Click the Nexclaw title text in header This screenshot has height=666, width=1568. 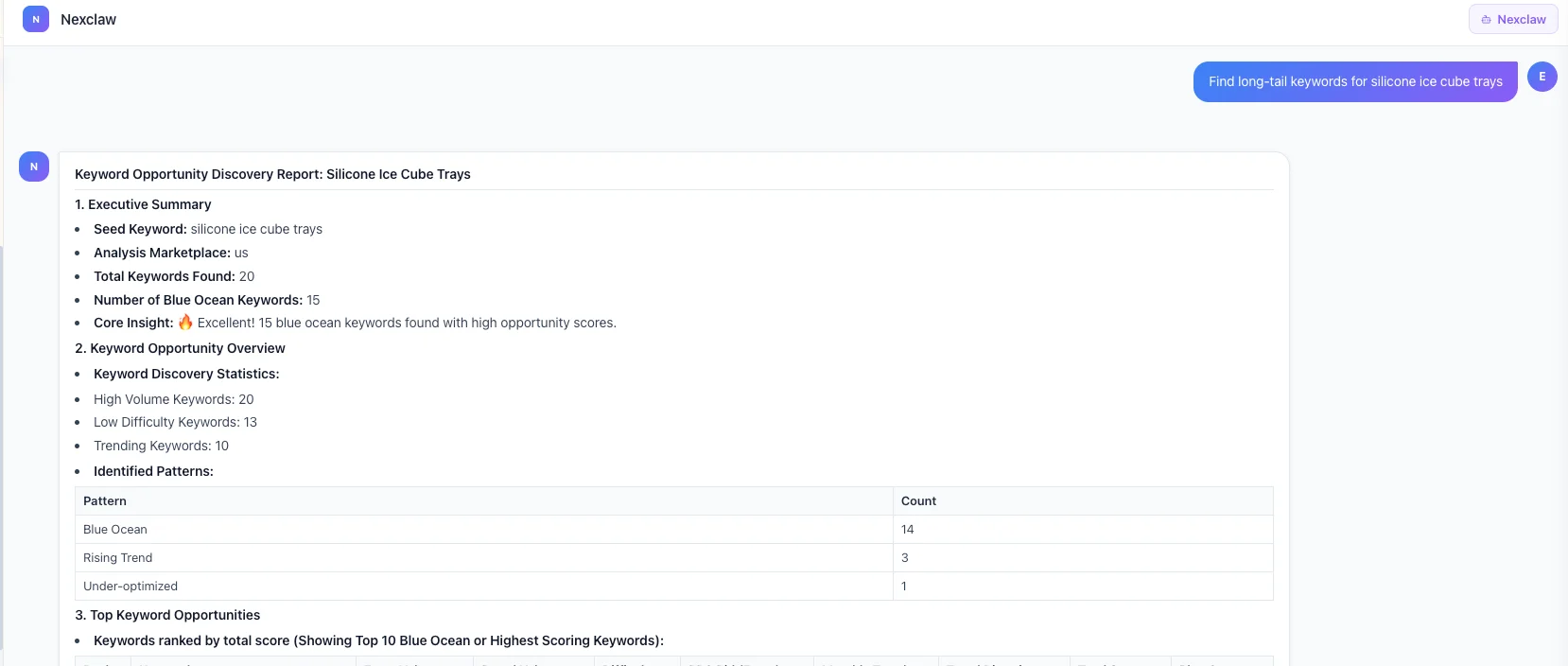tap(88, 19)
